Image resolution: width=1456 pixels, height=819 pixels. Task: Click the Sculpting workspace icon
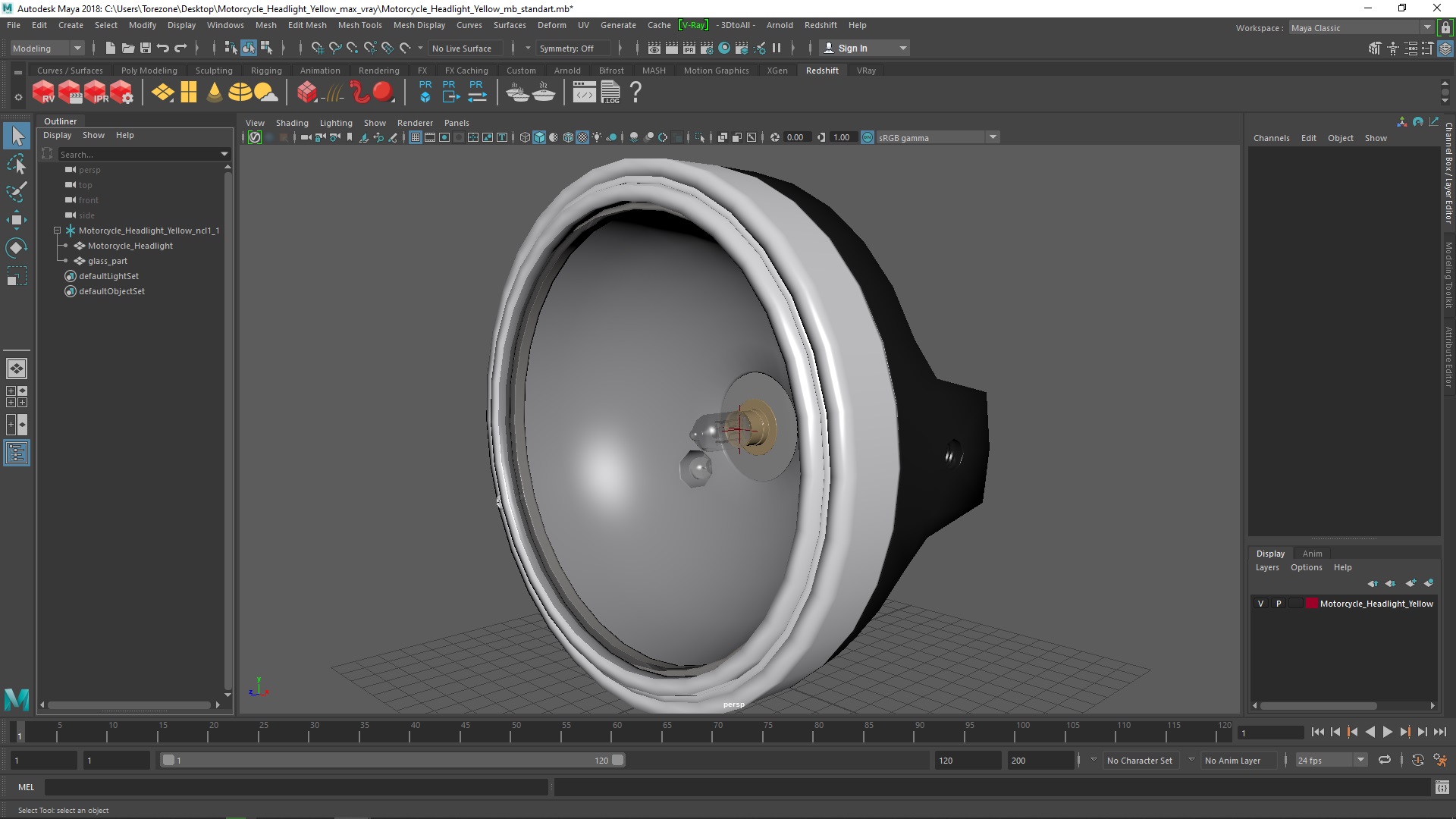point(213,69)
